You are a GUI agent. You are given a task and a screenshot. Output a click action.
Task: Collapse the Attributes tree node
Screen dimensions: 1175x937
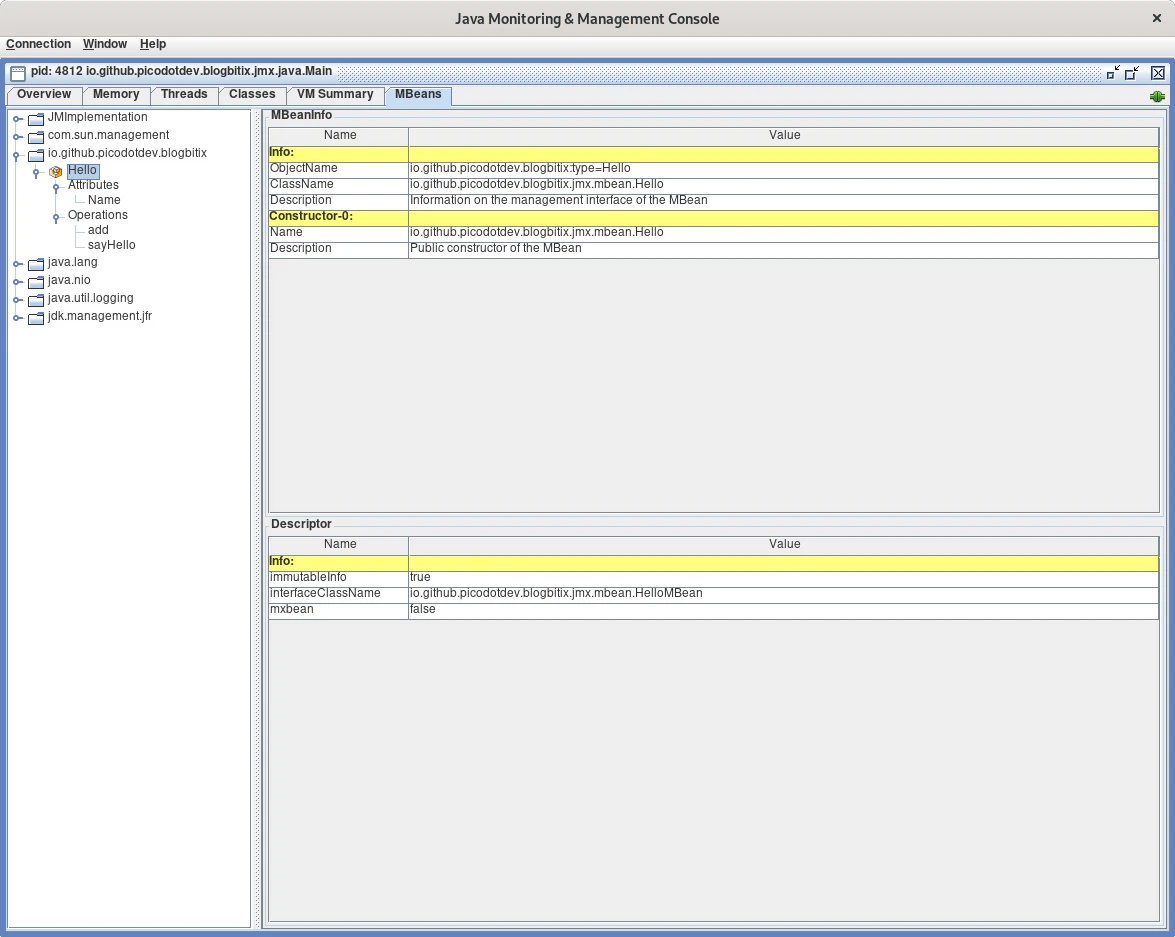point(56,187)
